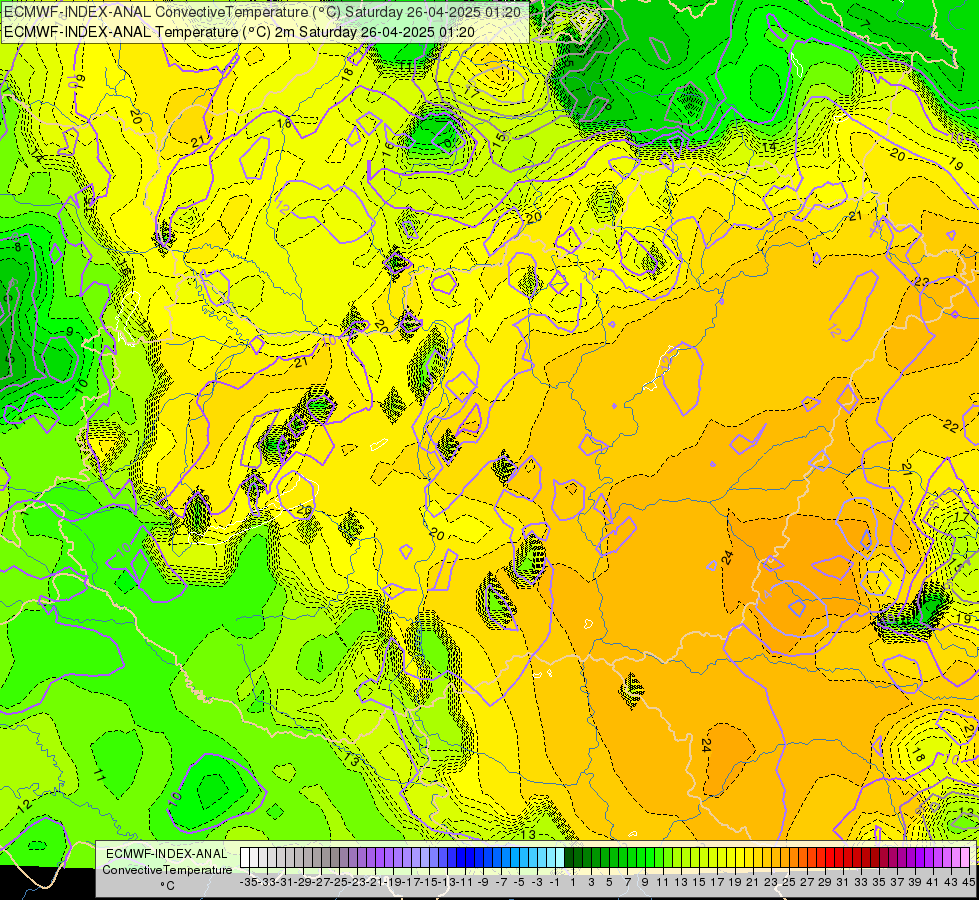This screenshot has height=900, width=979.
Task: Click the 35 label on the legend scale
Action: pyautogui.click(x=879, y=882)
